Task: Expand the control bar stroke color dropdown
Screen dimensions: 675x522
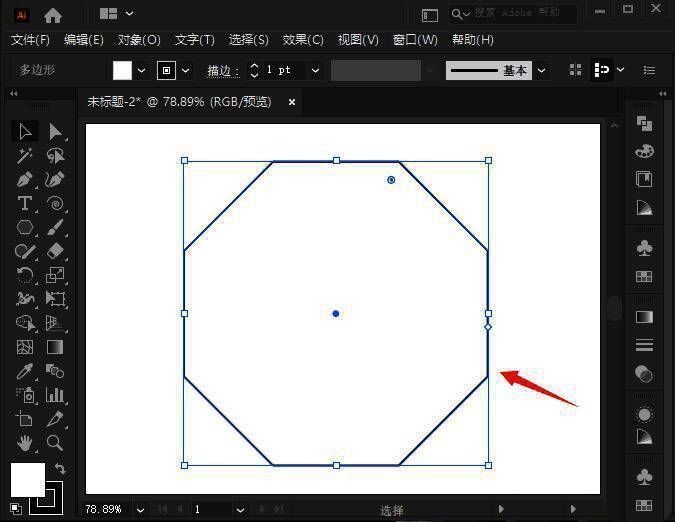Action: [x=186, y=70]
